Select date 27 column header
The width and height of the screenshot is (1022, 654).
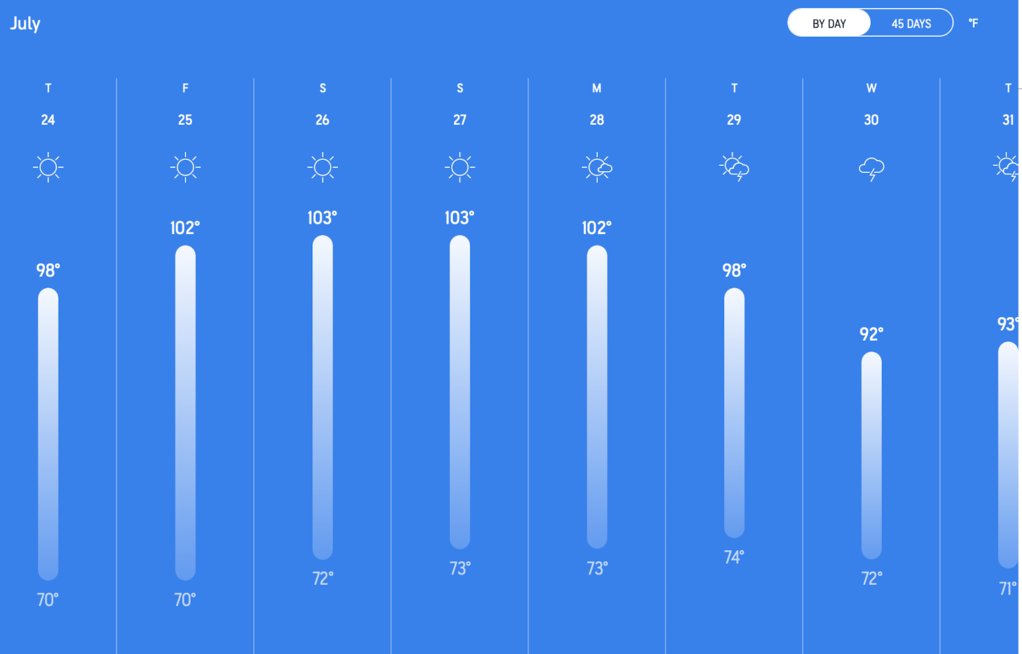click(460, 120)
